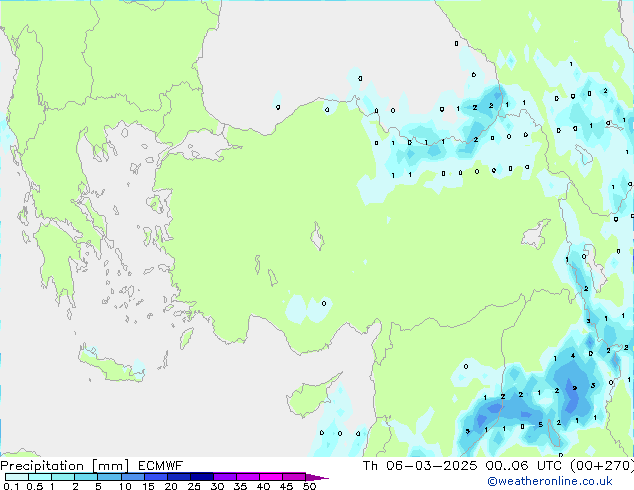This screenshot has width=634, height=490.
Task: Pick the 2–5 mm legend swatch
Action: [x=86, y=477]
